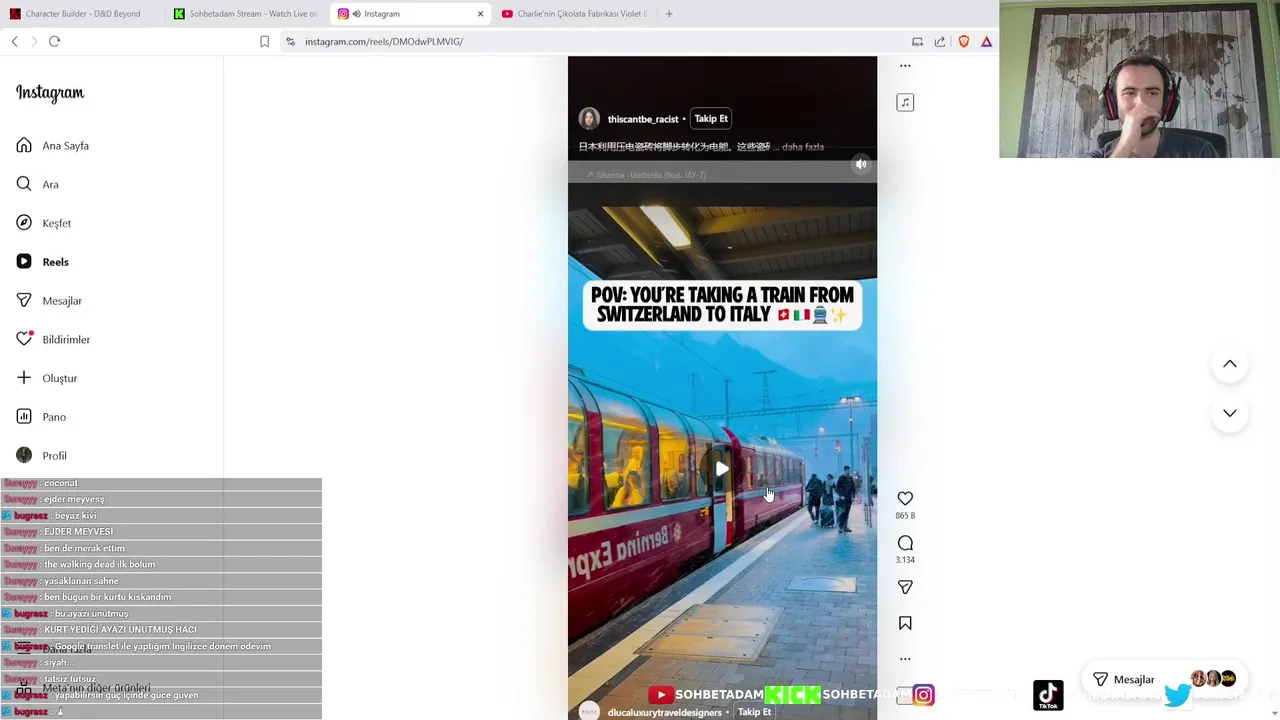Open the three-dot menu above the music icon
Screen dimensions: 1280x720
tap(905, 66)
